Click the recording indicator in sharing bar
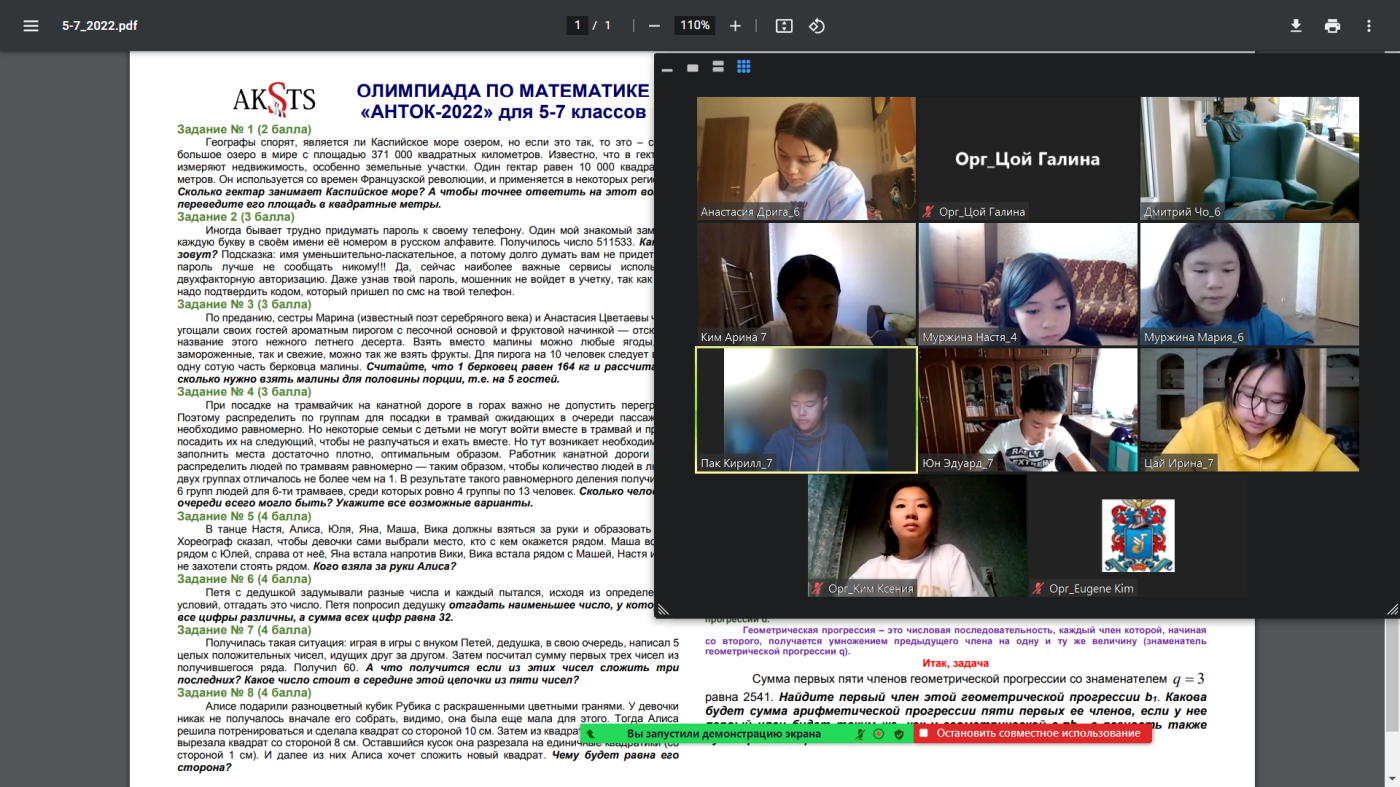This screenshot has height=787, width=1400. coord(879,734)
